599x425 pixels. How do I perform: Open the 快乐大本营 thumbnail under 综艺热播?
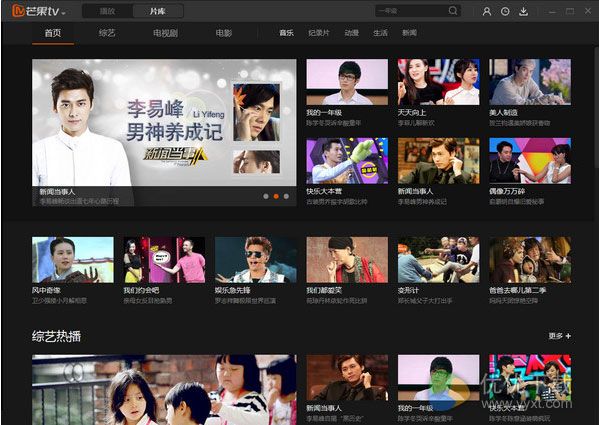530,378
